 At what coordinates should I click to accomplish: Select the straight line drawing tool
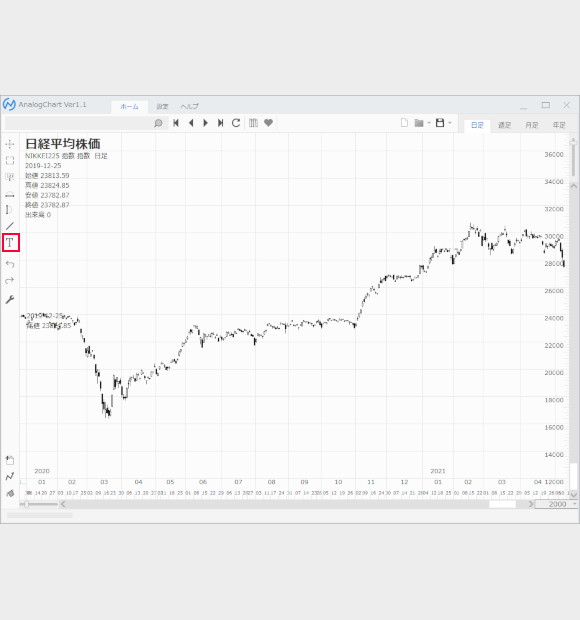10,226
